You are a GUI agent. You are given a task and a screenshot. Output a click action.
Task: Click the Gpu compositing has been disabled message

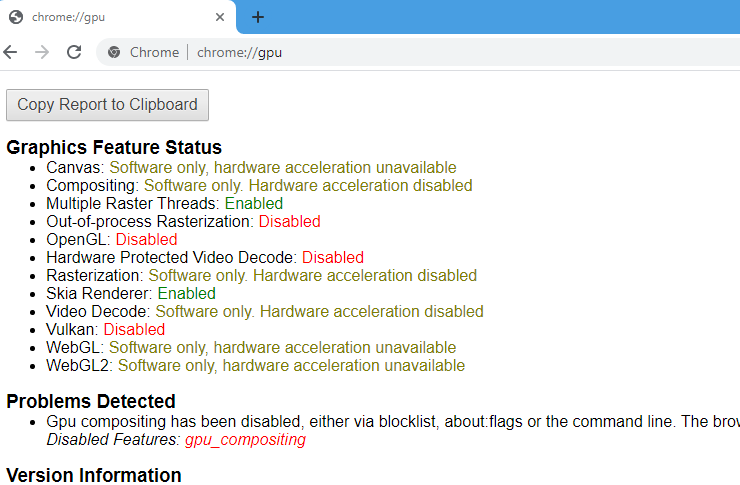pos(393,421)
